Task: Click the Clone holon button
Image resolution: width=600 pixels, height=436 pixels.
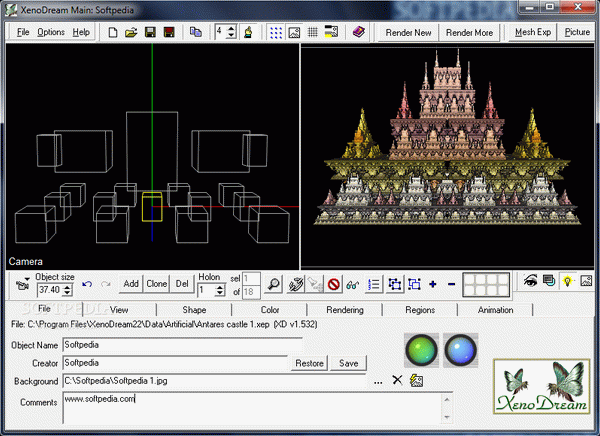Action: point(157,284)
